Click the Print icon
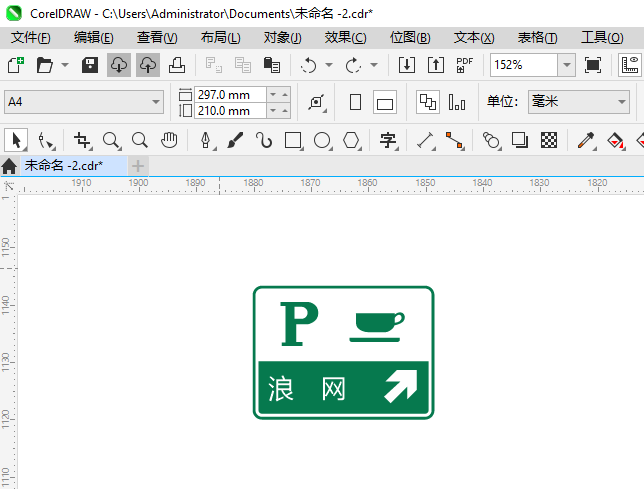The width and height of the screenshot is (644, 489). (177, 65)
